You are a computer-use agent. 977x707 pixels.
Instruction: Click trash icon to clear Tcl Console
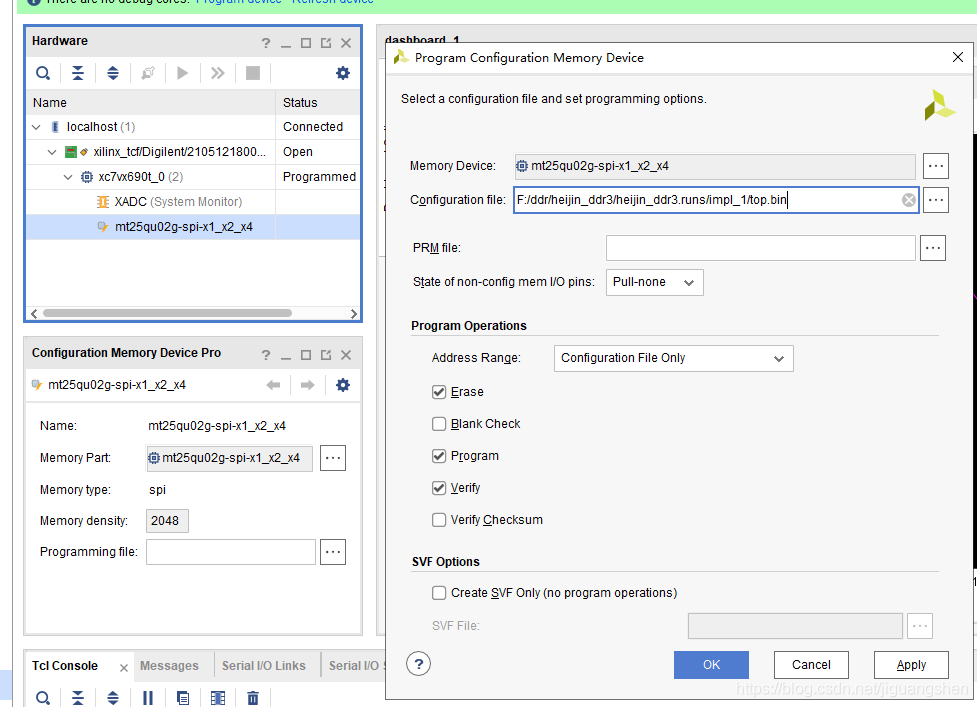(x=253, y=698)
